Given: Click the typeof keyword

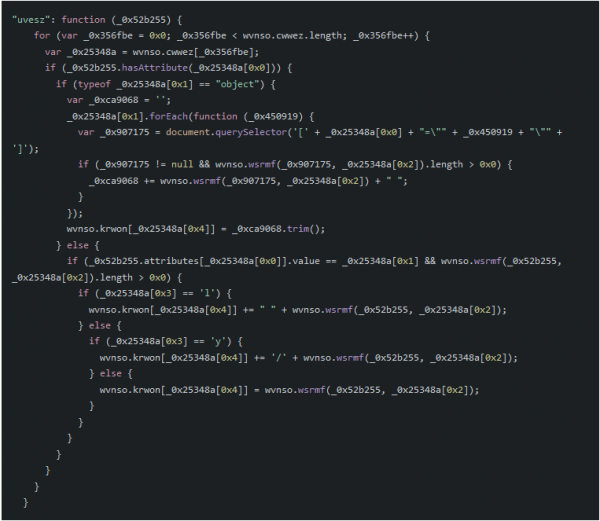Looking at the screenshot, I should [x=94, y=84].
